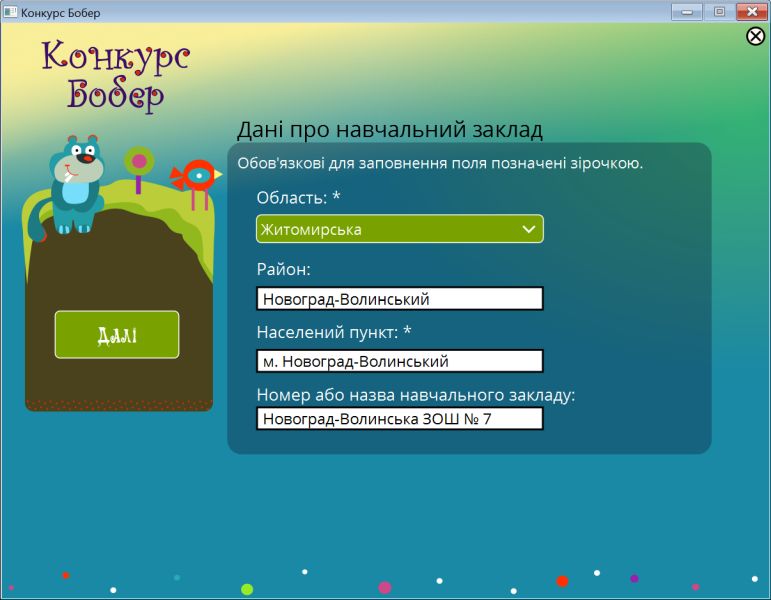This screenshot has height=600, width=771.
Task: Click the chevron arrow of Область combo box
Action: 529,229
